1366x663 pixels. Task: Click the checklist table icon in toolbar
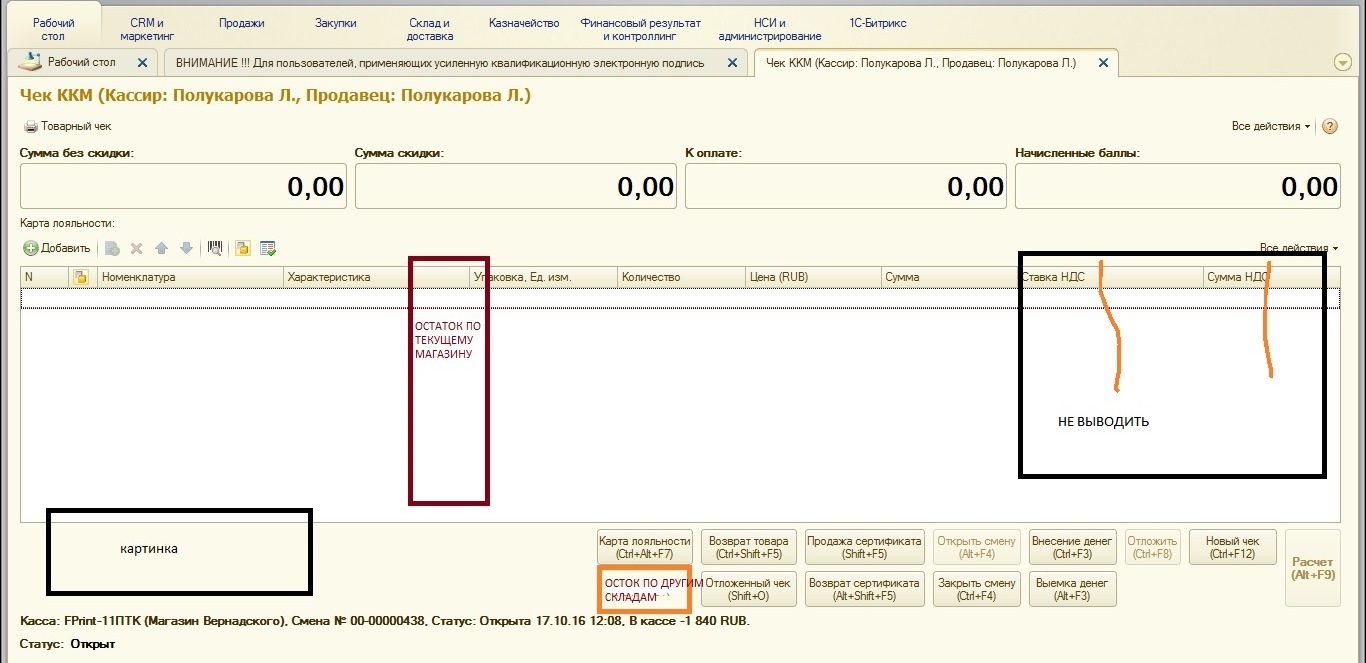coord(267,248)
